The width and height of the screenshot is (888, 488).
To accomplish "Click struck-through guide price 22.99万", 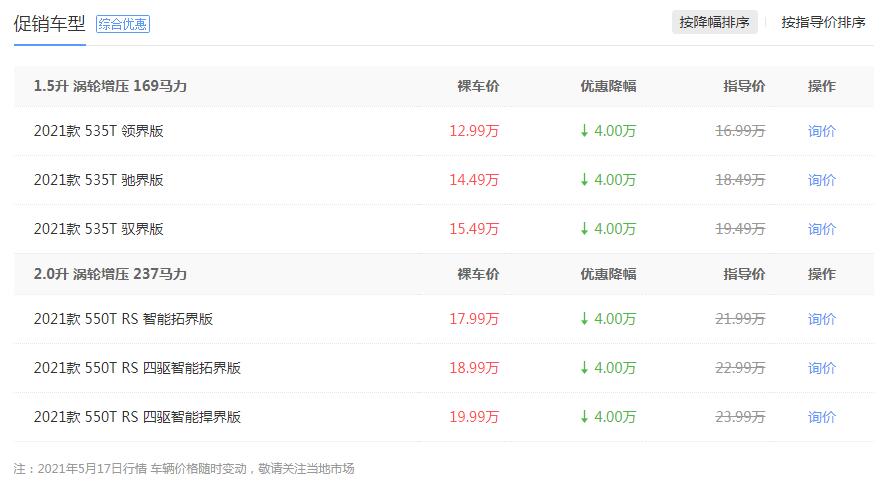I will pyautogui.click(x=740, y=368).
